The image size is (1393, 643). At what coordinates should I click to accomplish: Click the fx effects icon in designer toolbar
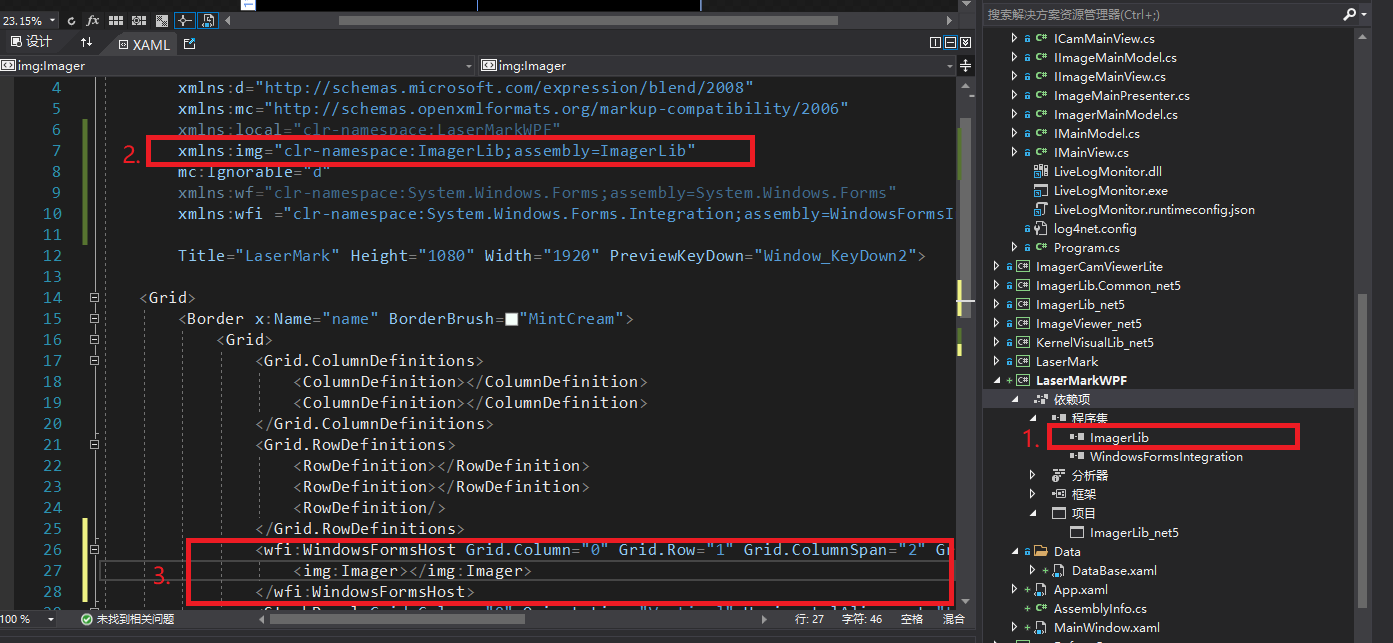(x=93, y=20)
